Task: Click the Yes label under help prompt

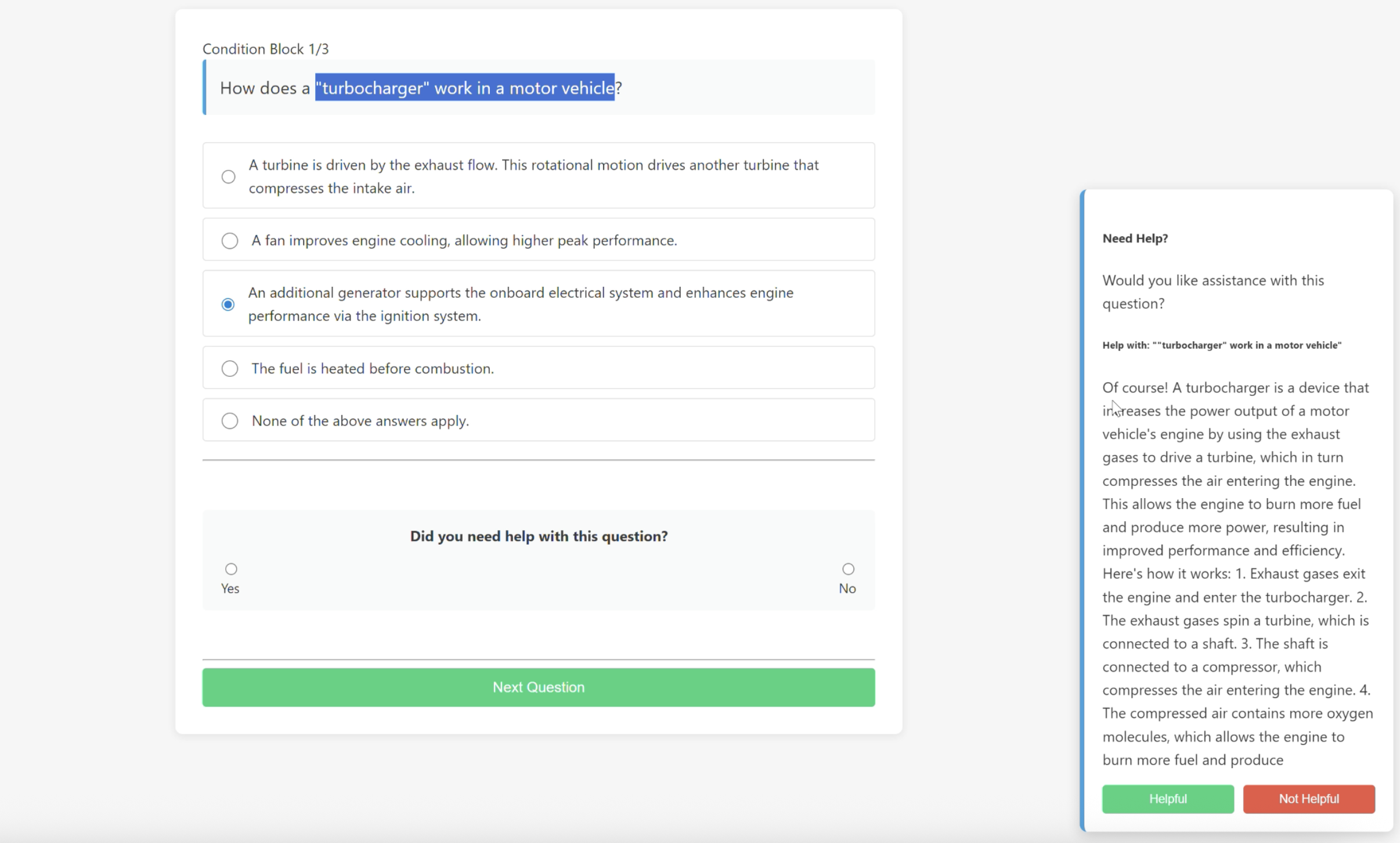Action: pos(230,589)
